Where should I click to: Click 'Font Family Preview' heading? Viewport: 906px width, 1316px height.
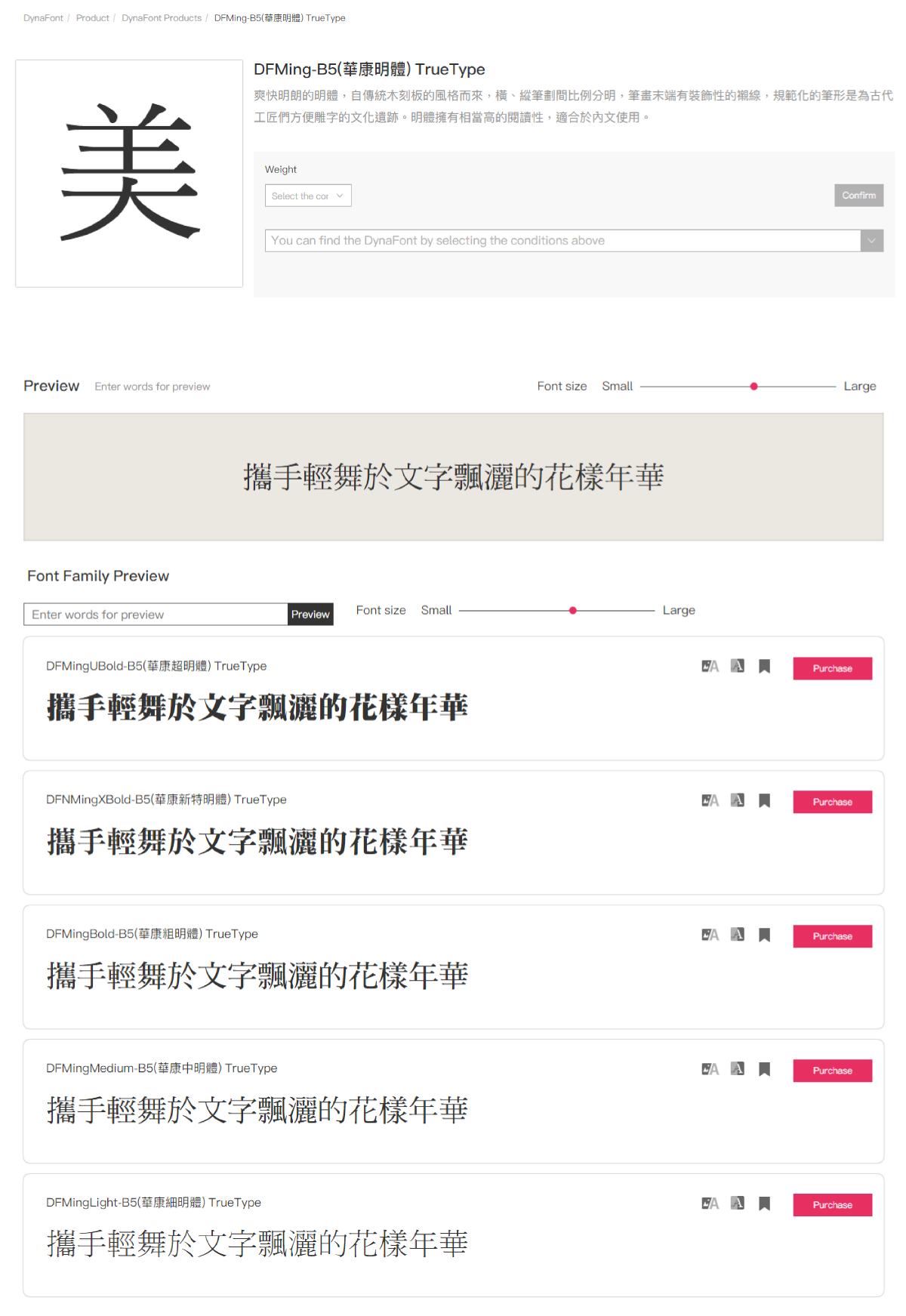click(x=98, y=576)
